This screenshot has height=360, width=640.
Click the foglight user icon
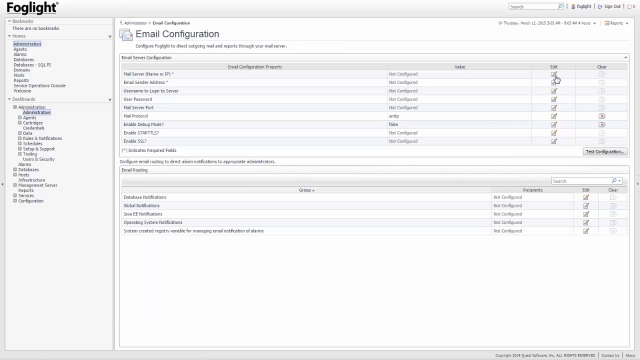click(573, 7)
